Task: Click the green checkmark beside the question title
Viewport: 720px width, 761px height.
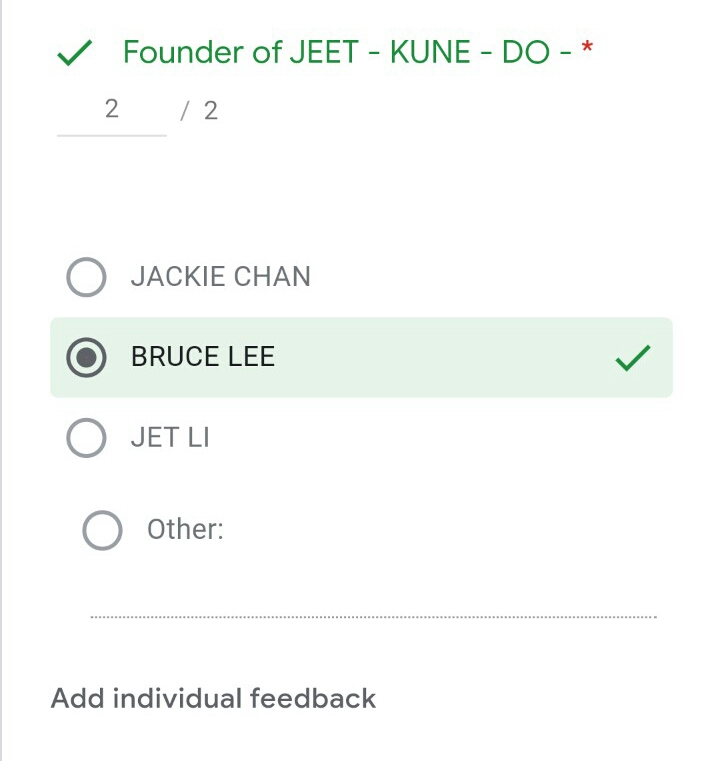Action: pos(76,53)
